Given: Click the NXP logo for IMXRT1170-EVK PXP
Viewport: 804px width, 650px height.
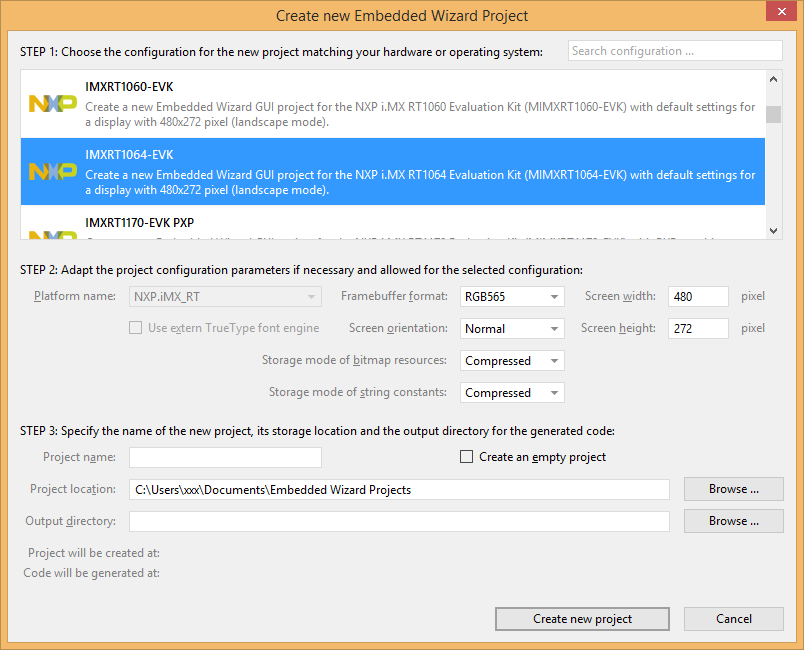Looking at the screenshot, I should [x=52, y=234].
